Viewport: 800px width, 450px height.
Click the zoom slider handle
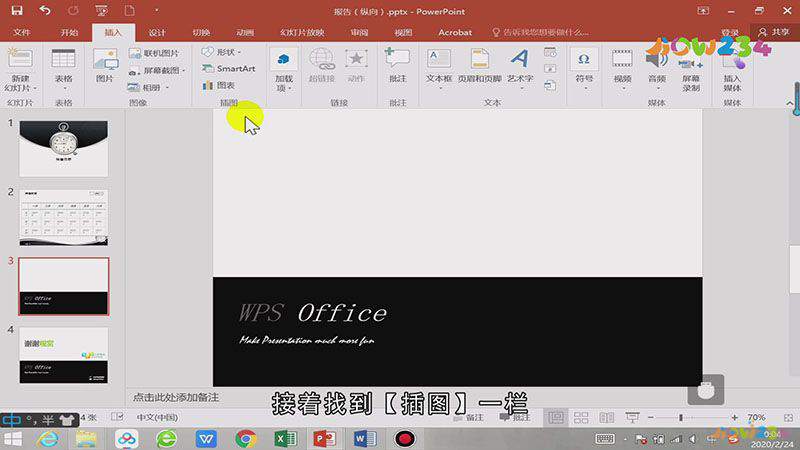[681, 418]
